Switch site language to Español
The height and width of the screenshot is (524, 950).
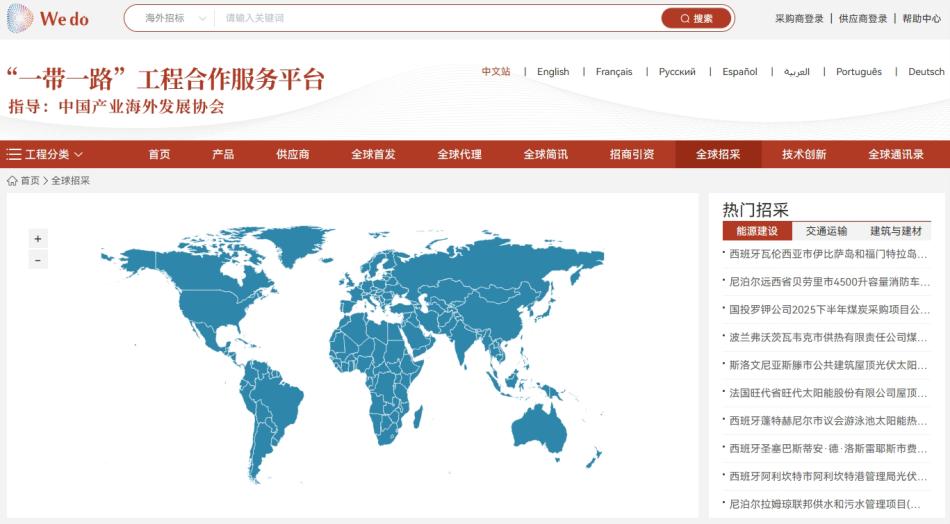740,71
